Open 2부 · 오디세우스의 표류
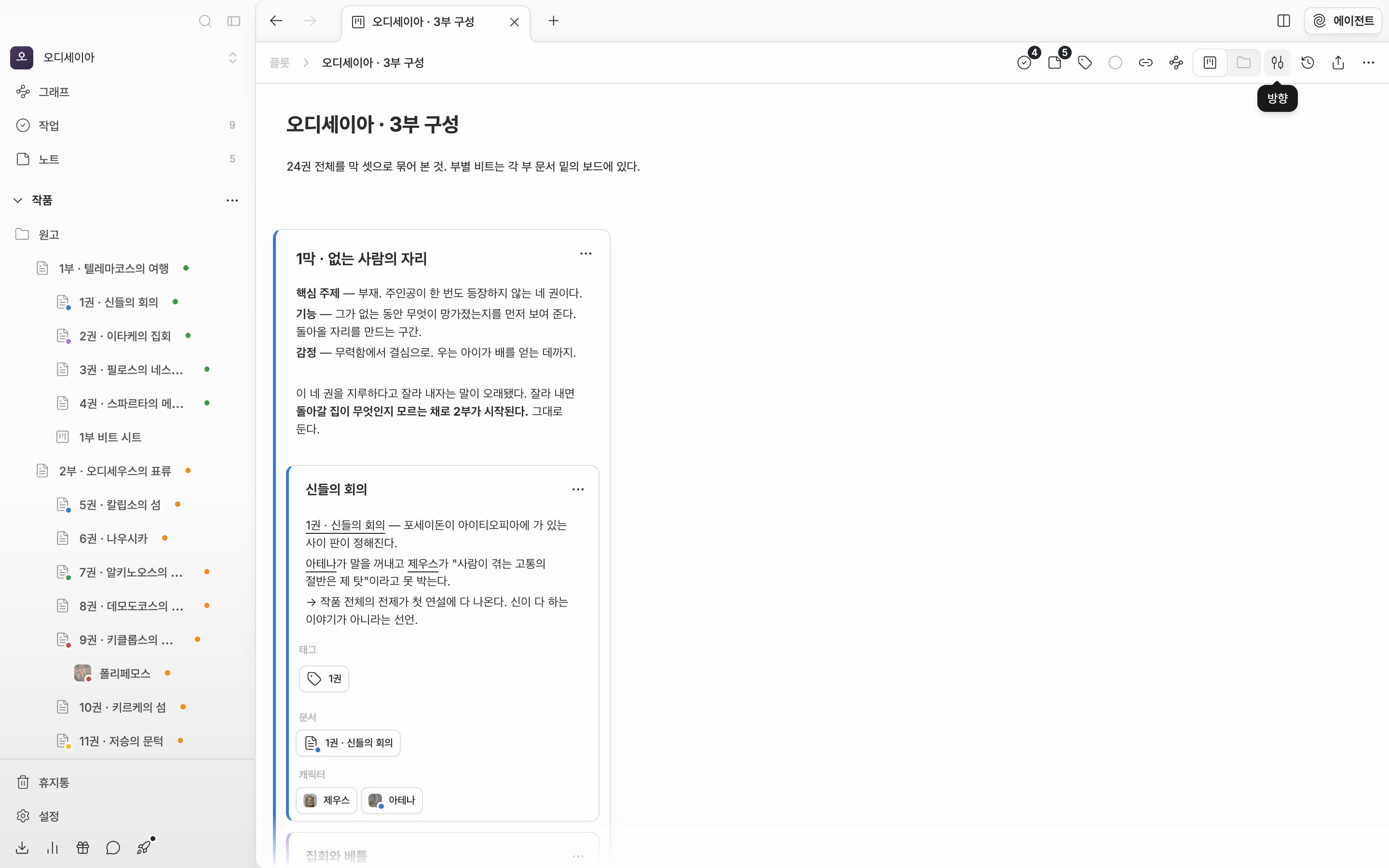This screenshot has width=1389, height=868. 127,471
